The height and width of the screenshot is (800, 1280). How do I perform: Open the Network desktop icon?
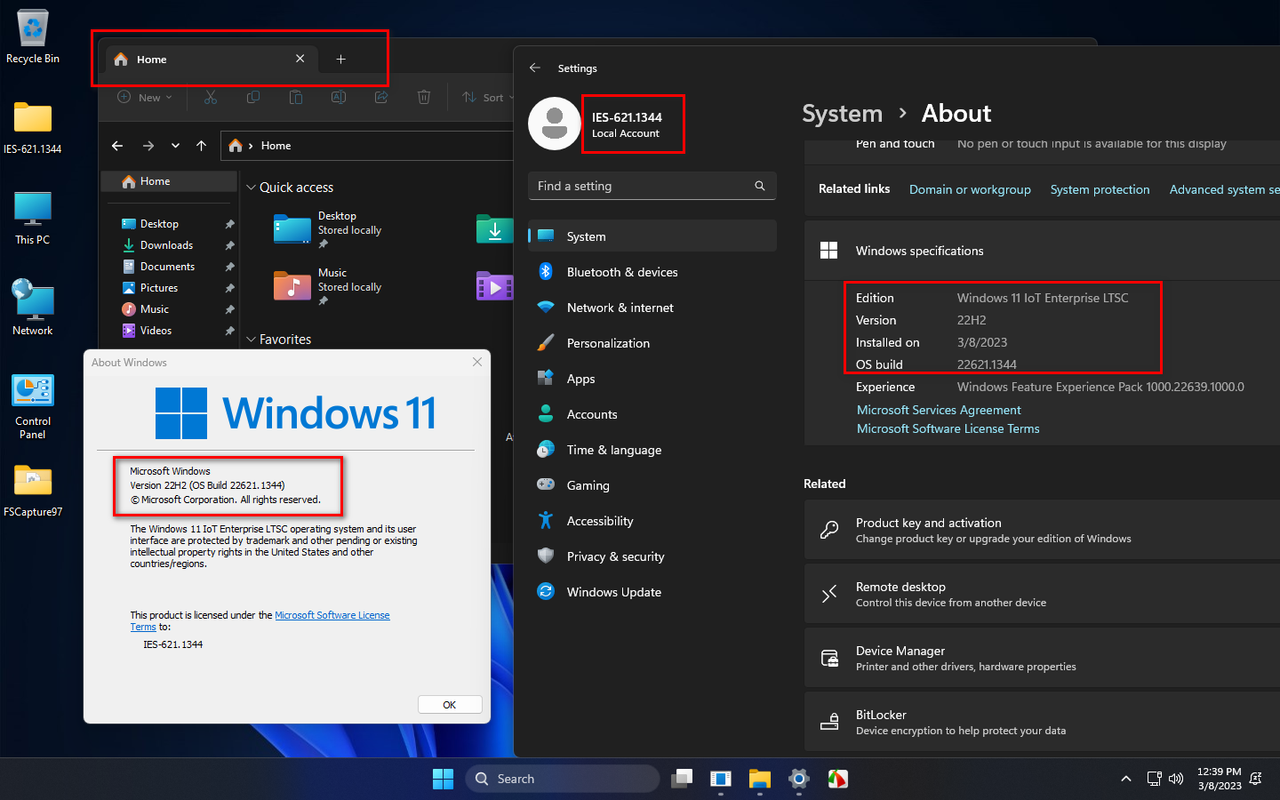click(33, 308)
